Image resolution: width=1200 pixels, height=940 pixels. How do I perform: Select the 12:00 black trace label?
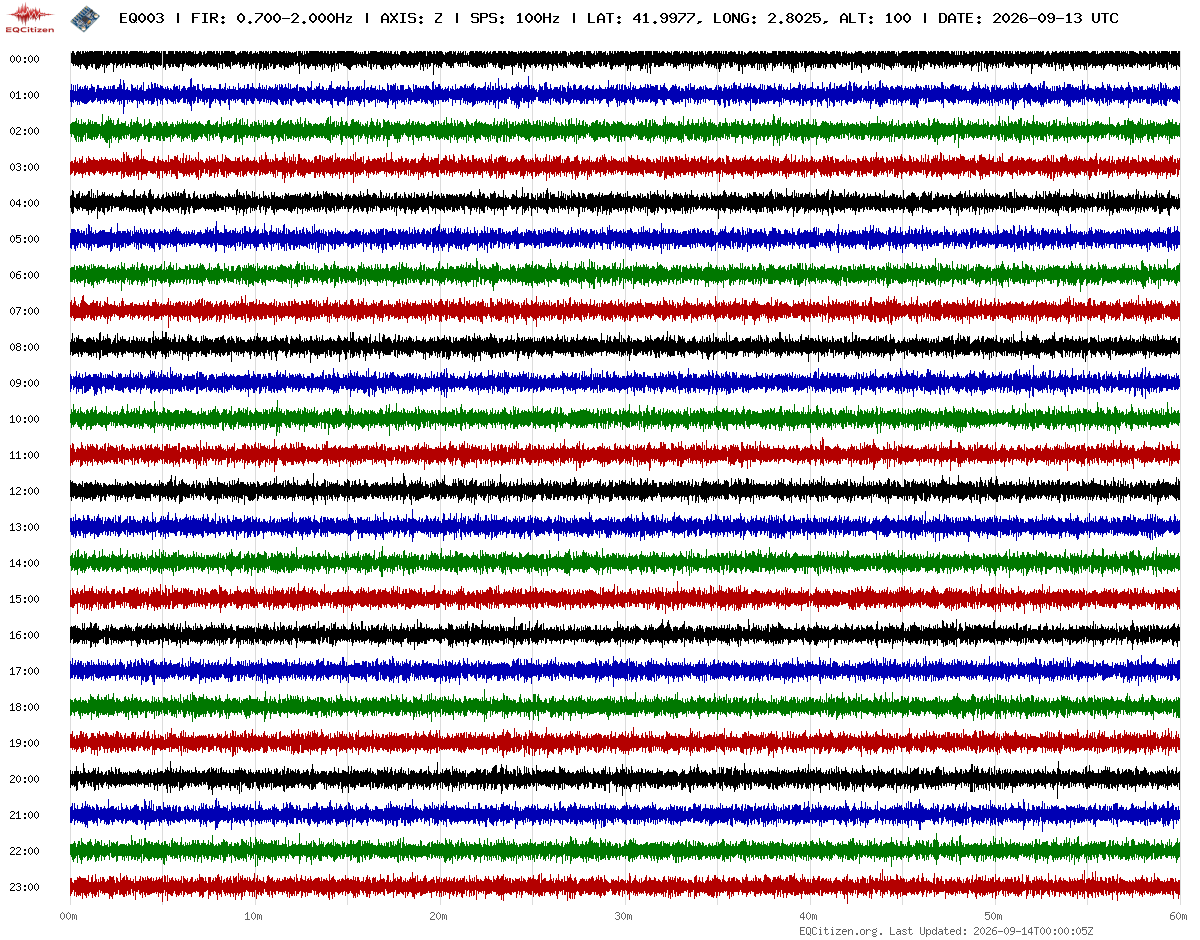coord(24,491)
